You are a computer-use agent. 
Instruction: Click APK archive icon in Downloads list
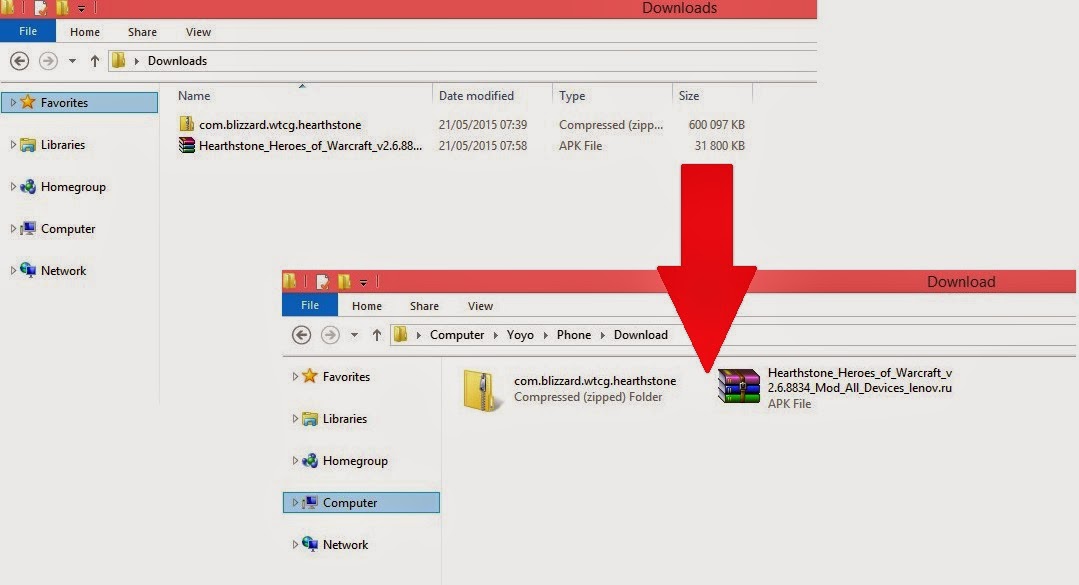[186, 145]
